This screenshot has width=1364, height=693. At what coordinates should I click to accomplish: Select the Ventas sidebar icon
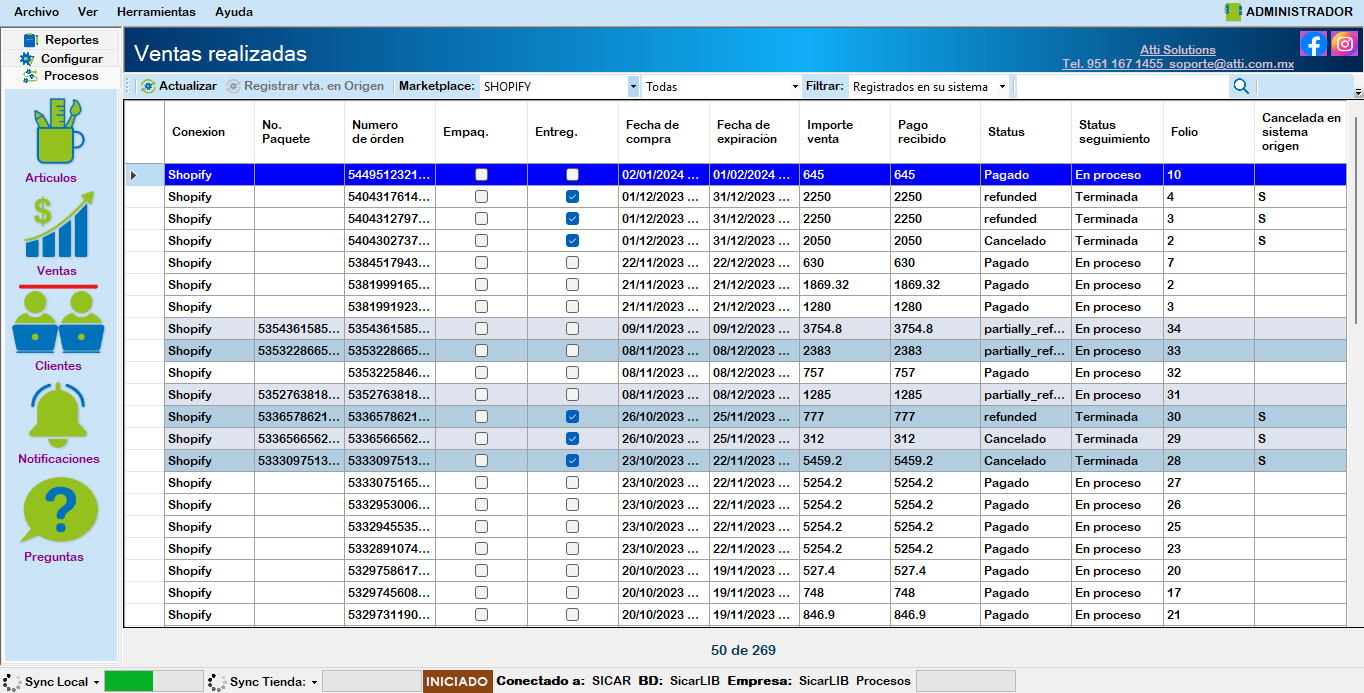point(57,228)
